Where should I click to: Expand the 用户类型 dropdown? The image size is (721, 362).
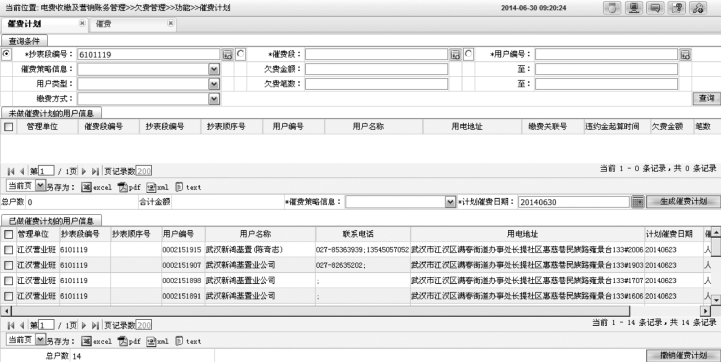[214, 84]
